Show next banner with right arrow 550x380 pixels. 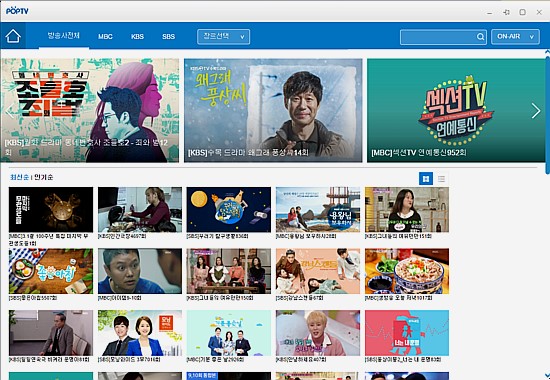pos(536,111)
